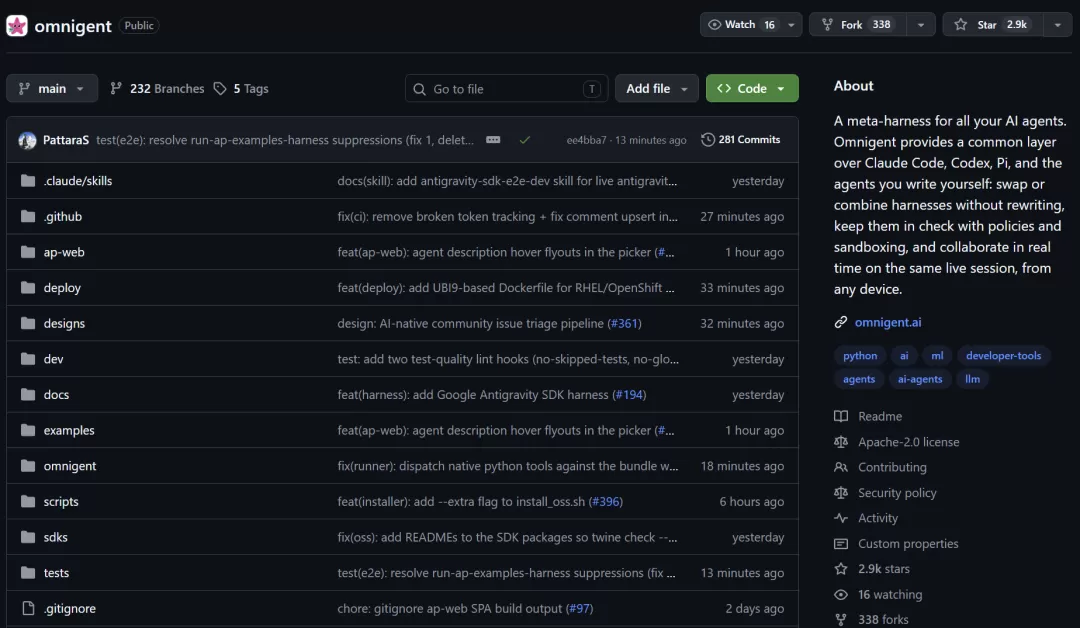This screenshot has height=628, width=1080.
Task: Open Apache-2.0 license link
Action: click(908, 442)
